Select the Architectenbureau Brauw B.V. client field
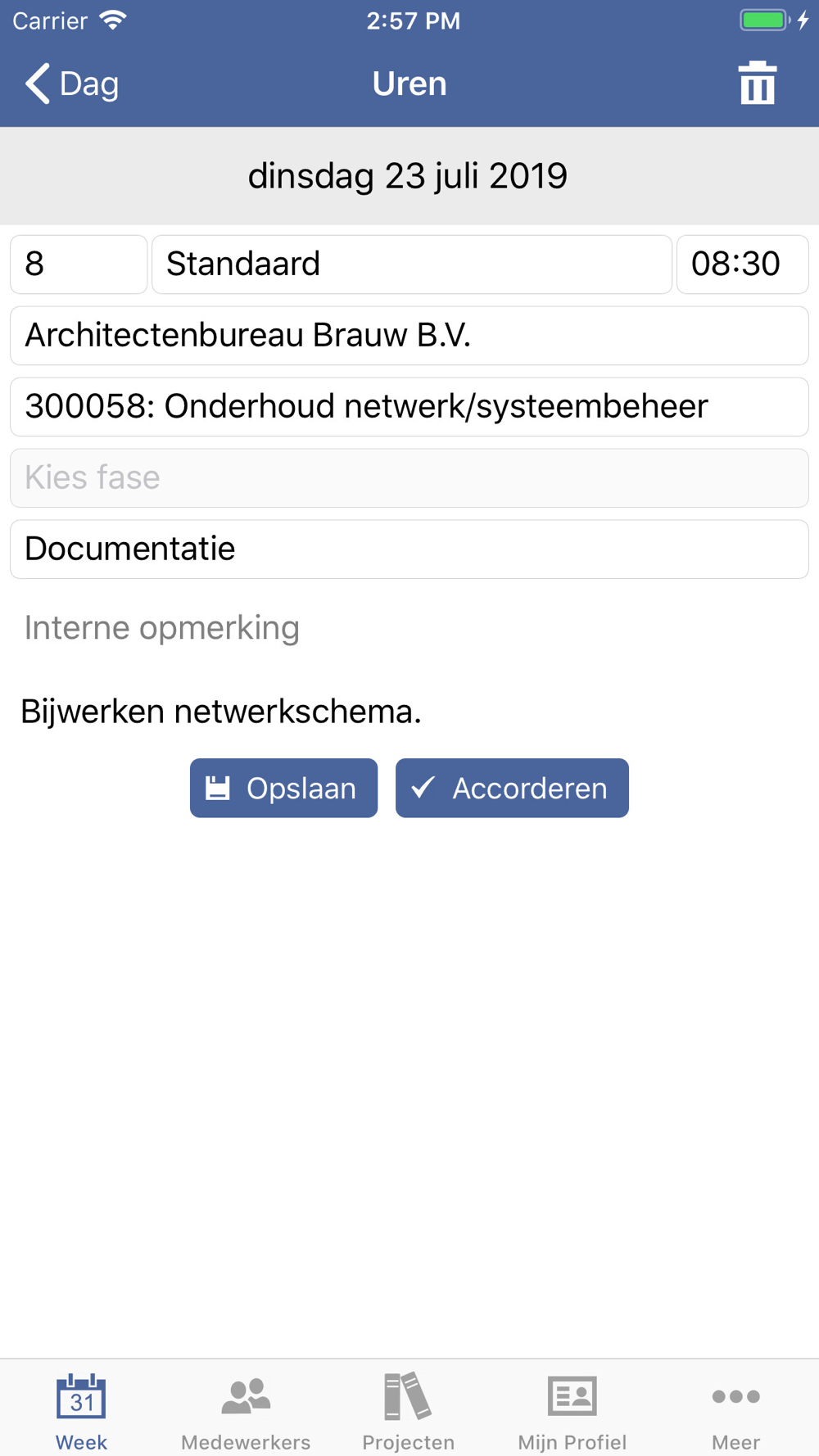Image resolution: width=819 pixels, height=1456 pixels. [x=409, y=336]
